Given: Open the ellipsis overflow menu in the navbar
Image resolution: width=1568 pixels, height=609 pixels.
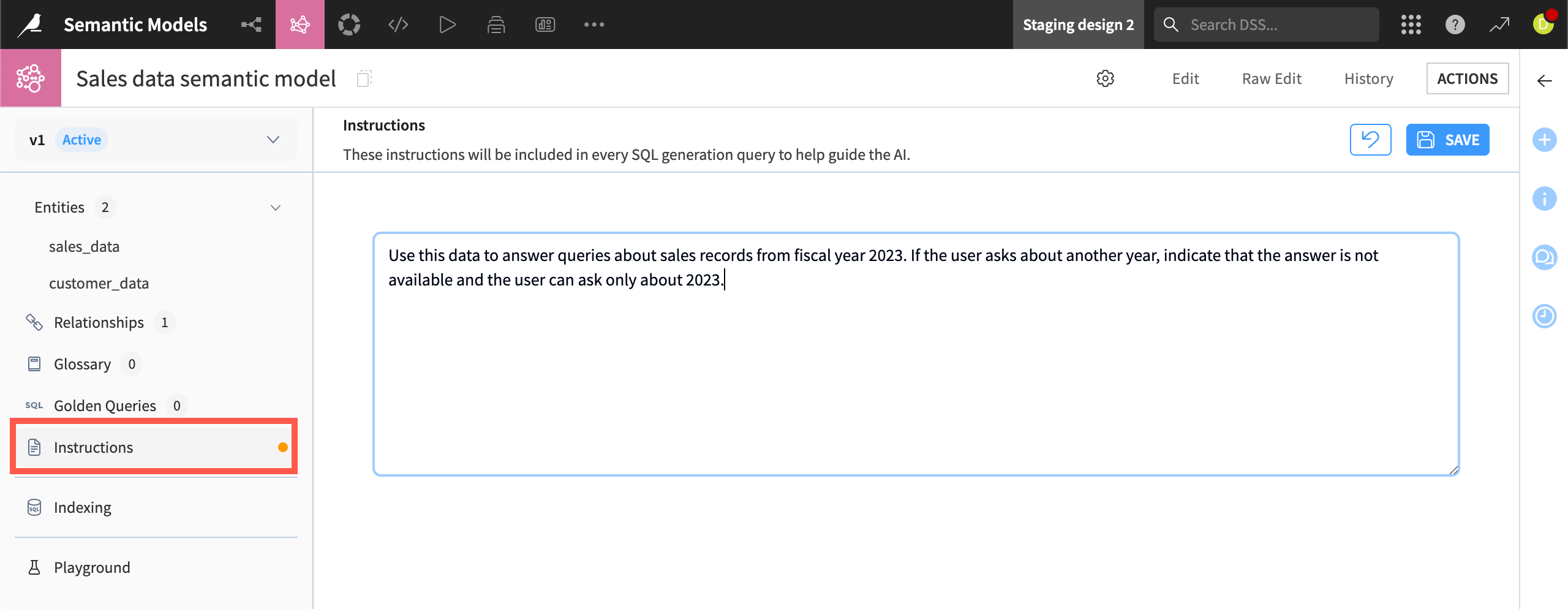Looking at the screenshot, I should [593, 25].
